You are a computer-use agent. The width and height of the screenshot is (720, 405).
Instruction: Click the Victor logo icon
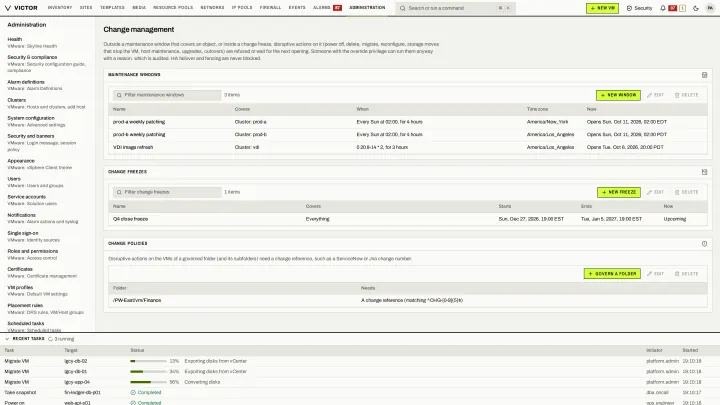7,8
